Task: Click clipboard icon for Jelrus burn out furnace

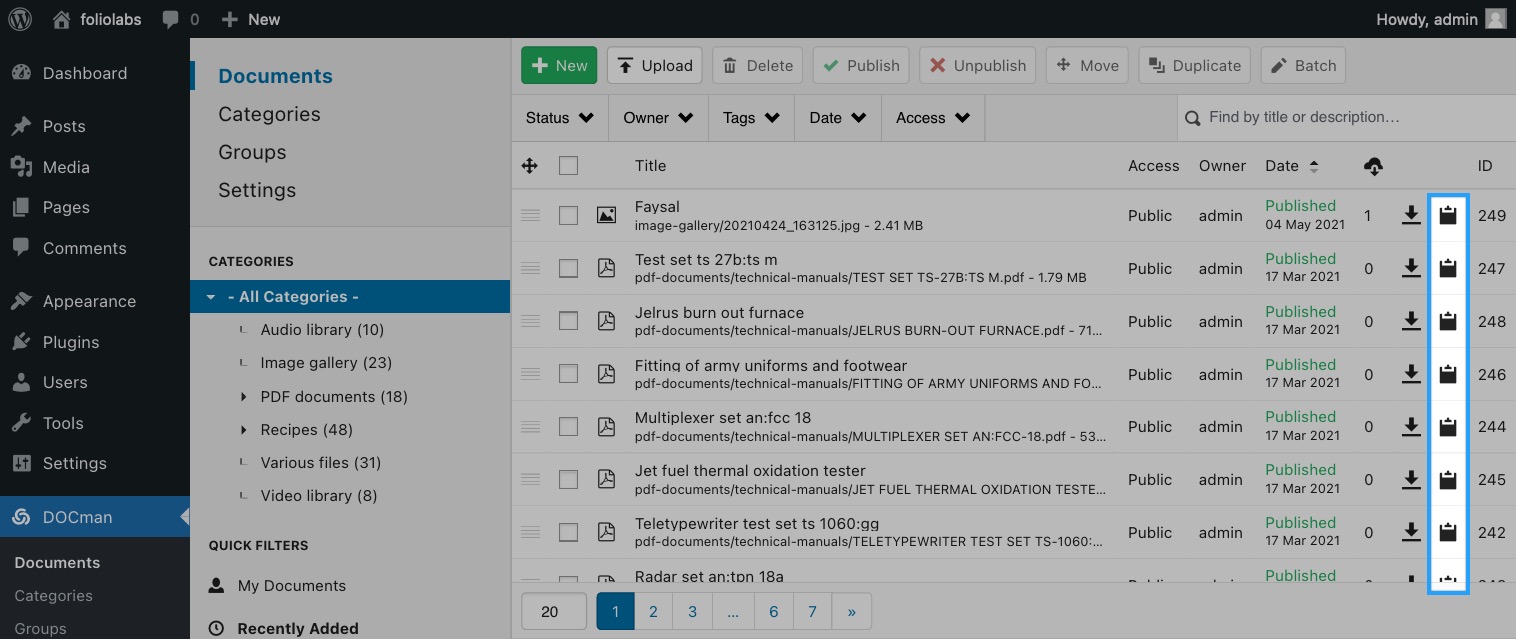Action: coord(1447,321)
